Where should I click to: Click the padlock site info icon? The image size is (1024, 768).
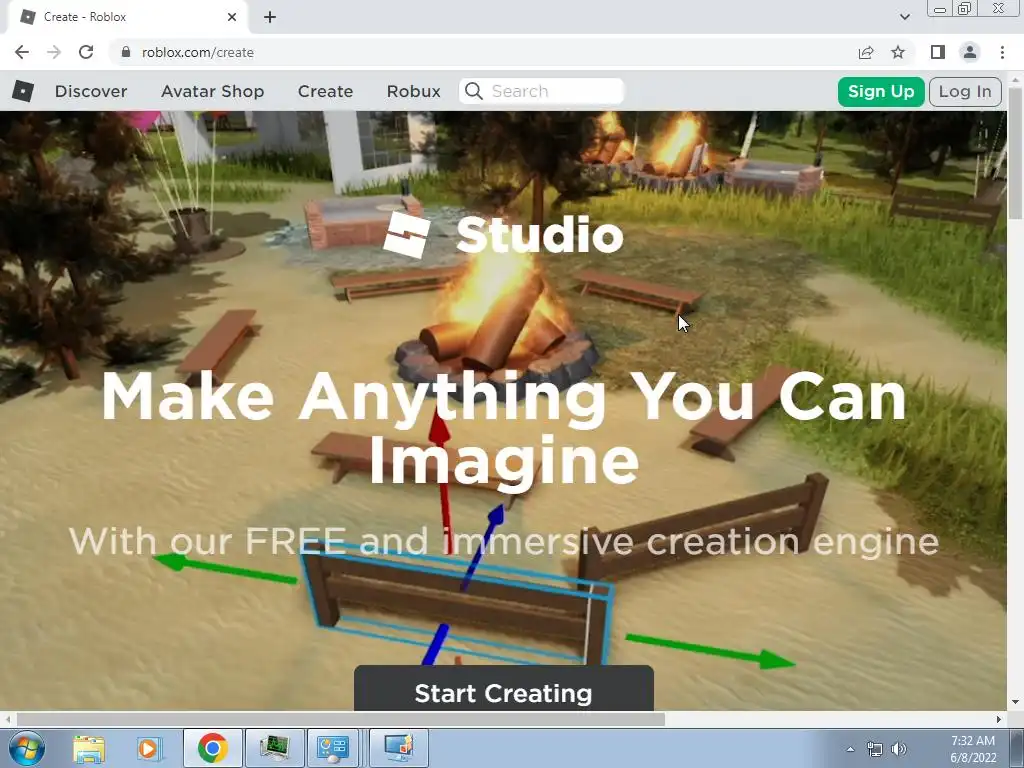[126, 52]
